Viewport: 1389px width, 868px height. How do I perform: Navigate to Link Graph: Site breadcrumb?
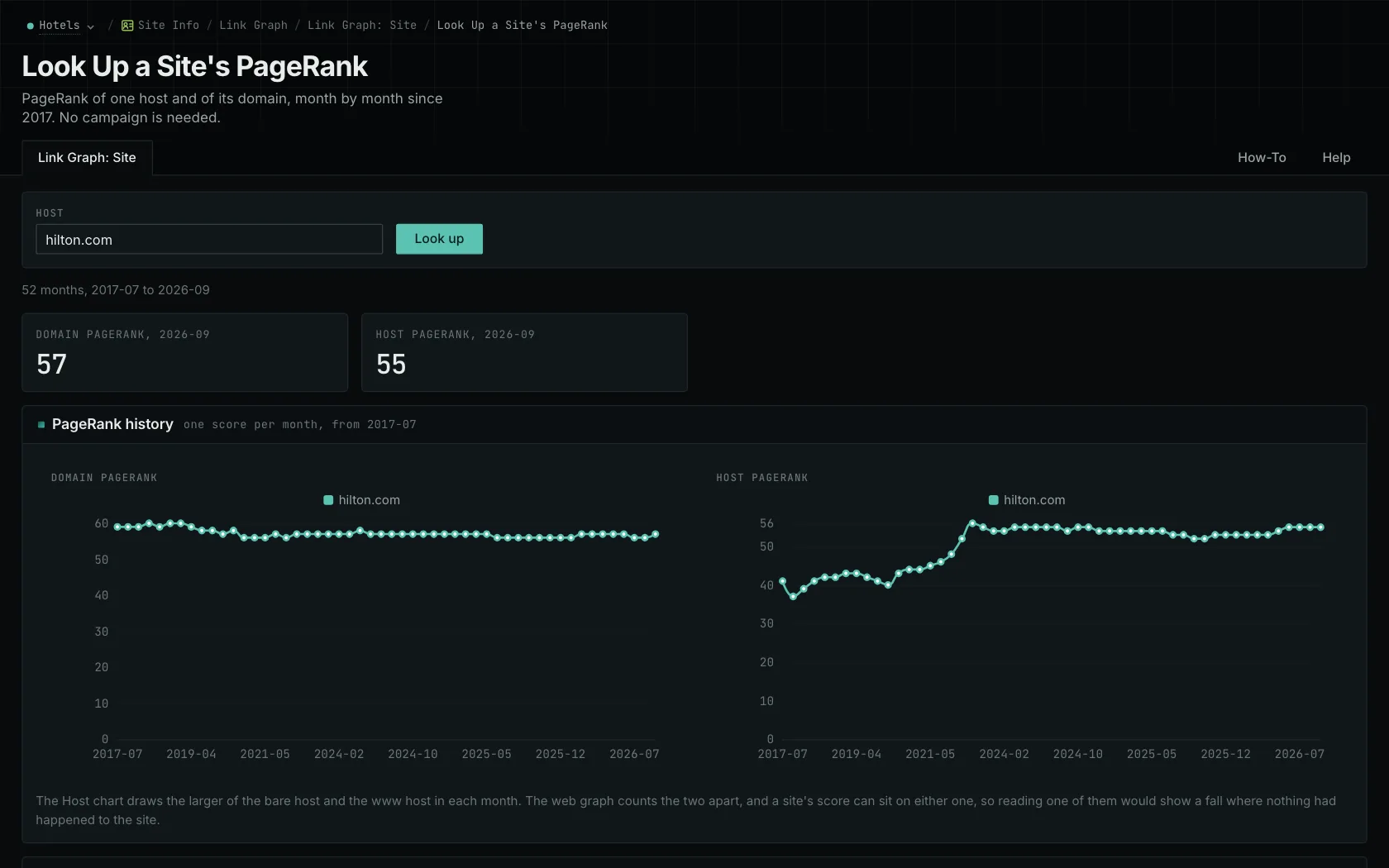(362, 26)
